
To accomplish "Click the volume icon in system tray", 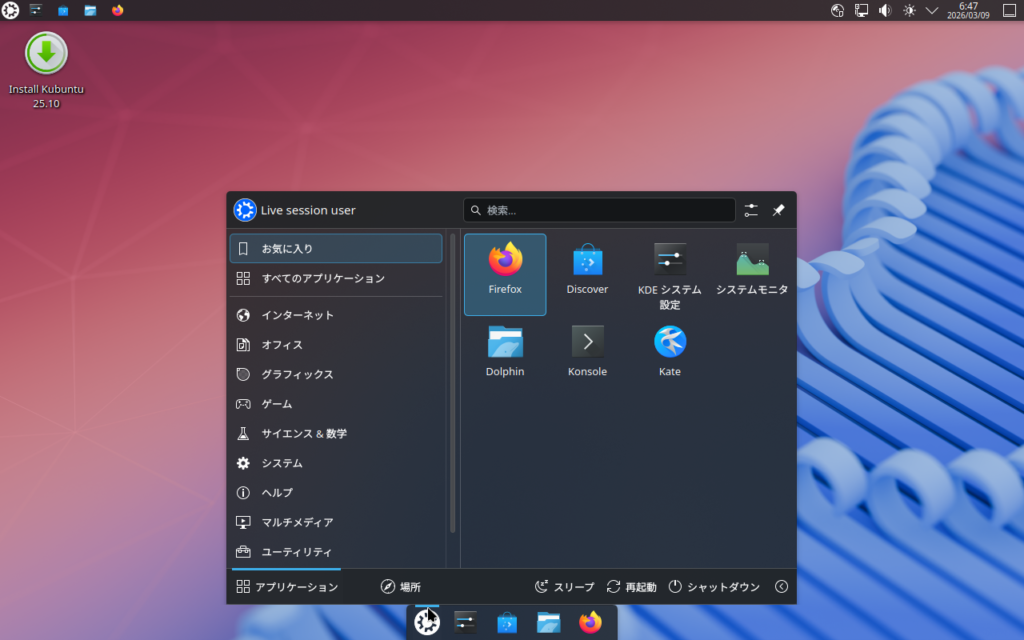I will click(885, 10).
